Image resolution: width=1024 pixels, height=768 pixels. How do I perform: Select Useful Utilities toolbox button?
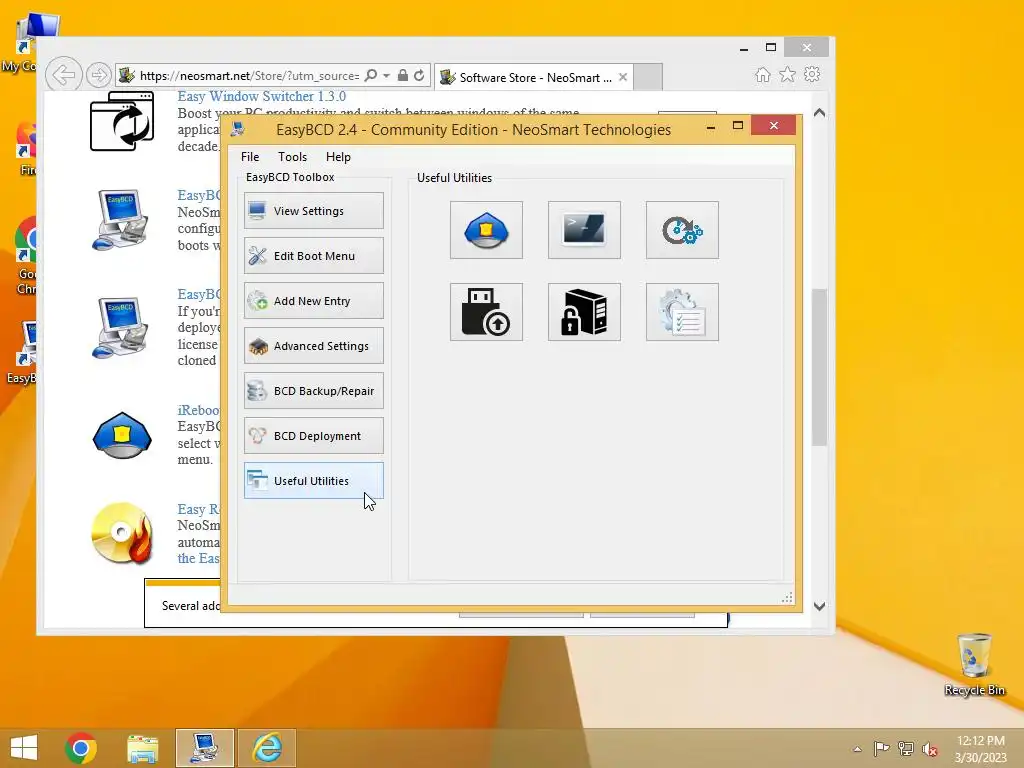pos(313,481)
